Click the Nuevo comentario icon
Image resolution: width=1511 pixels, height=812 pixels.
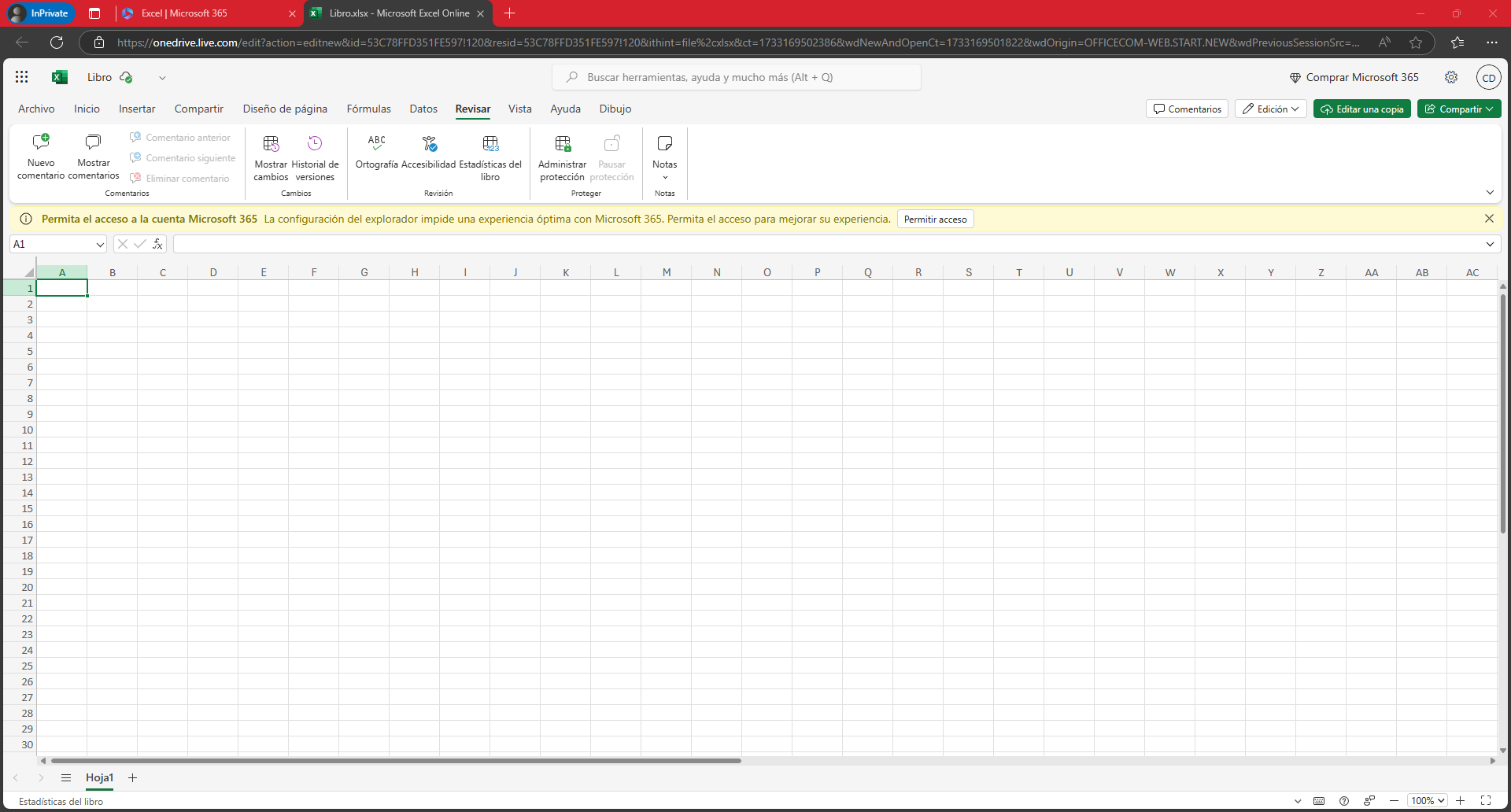click(x=41, y=143)
